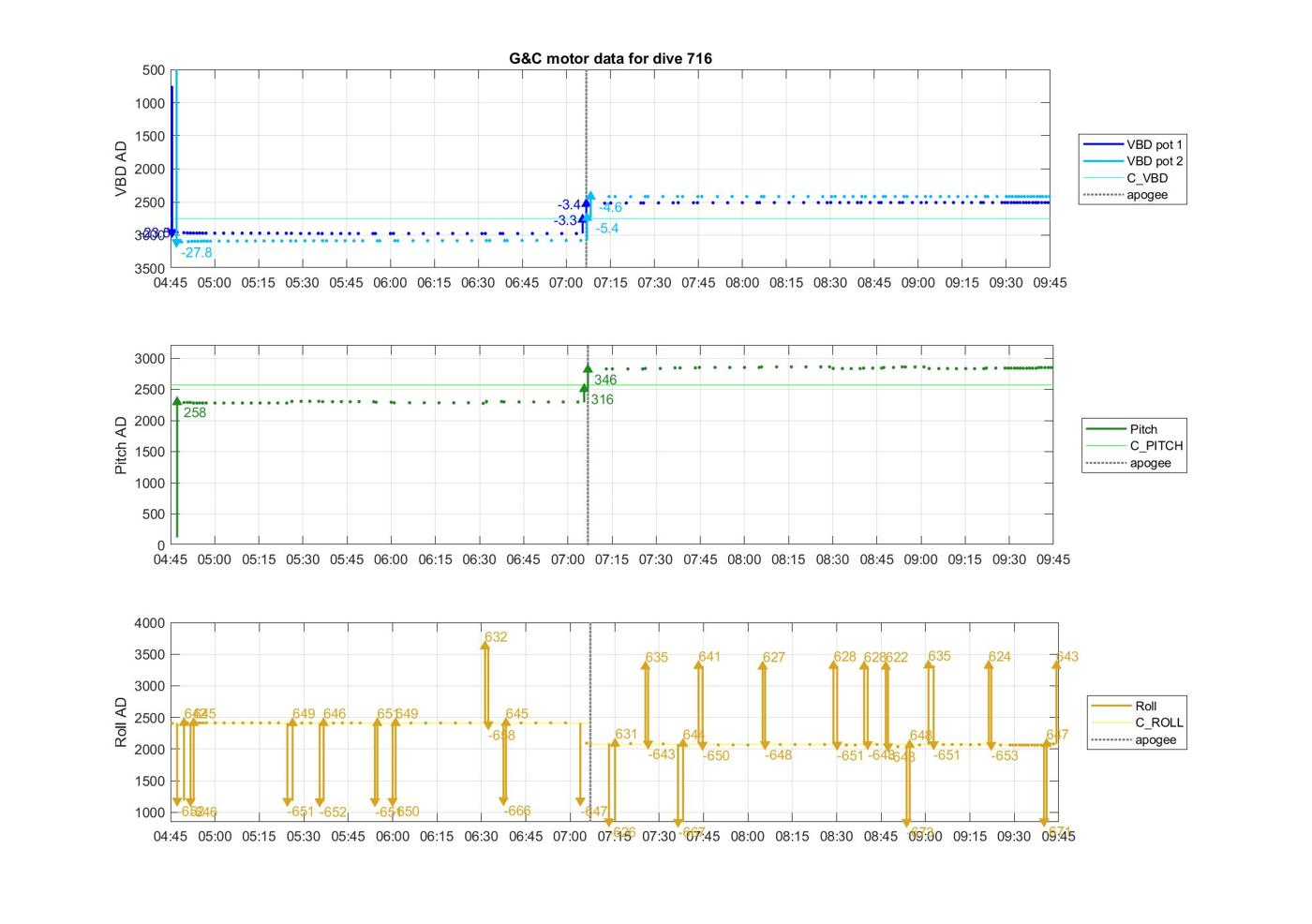
Task: Click the '-3.4' VBD move label
Action: point(569,205)
